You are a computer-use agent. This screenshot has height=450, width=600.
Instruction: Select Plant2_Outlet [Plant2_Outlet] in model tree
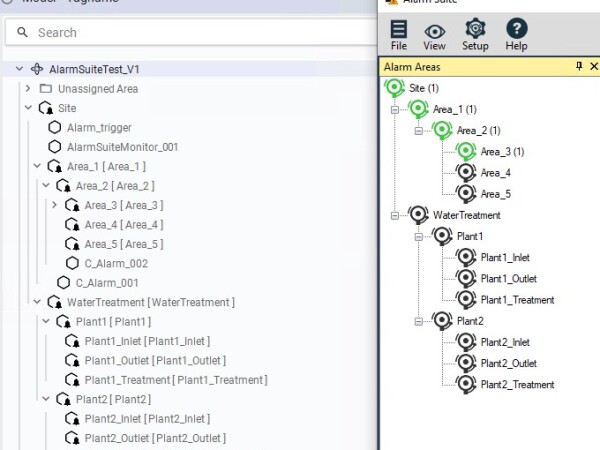tap(155, 438)
